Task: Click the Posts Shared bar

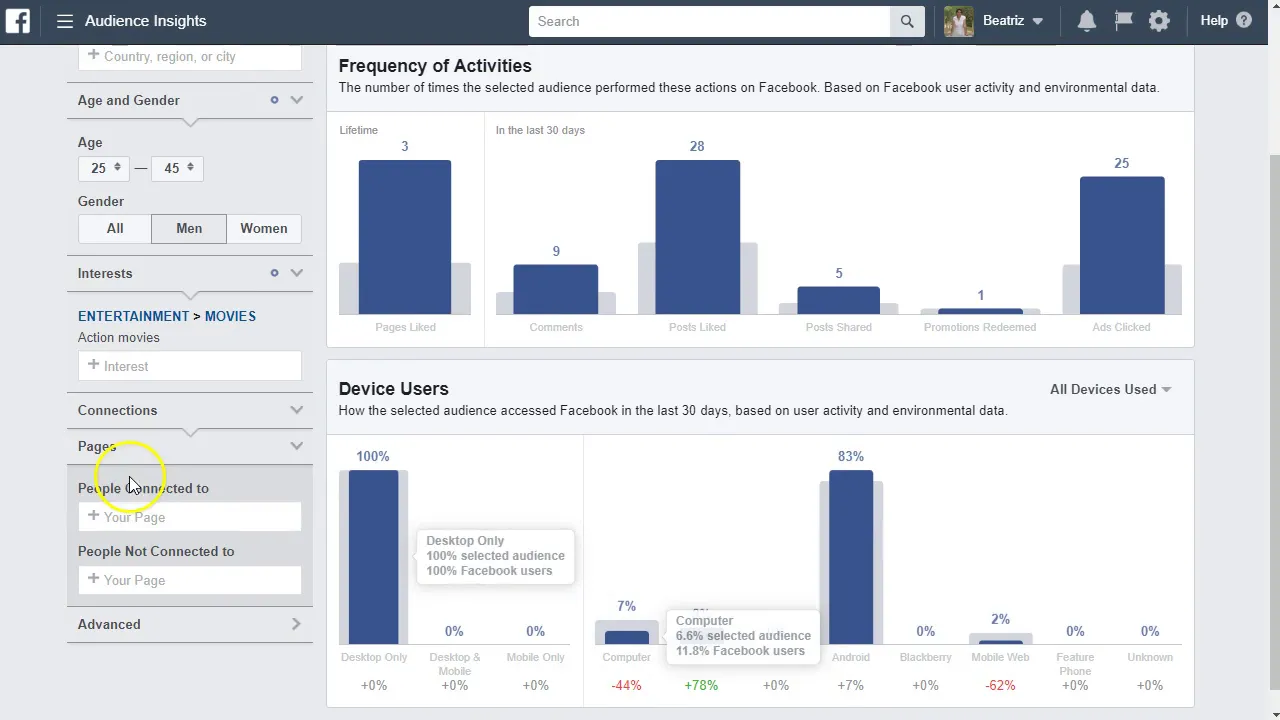Action: click(839, 300)
